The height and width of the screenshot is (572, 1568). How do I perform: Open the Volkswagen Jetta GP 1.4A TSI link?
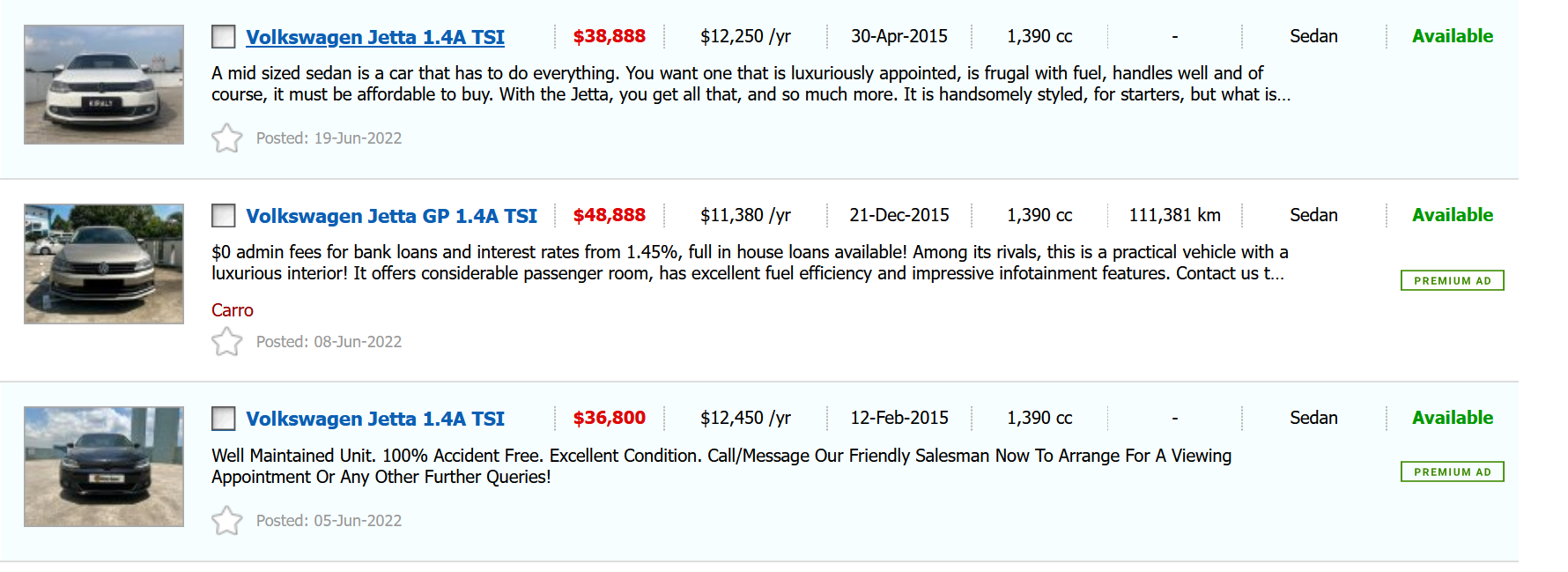pos(391,216)
